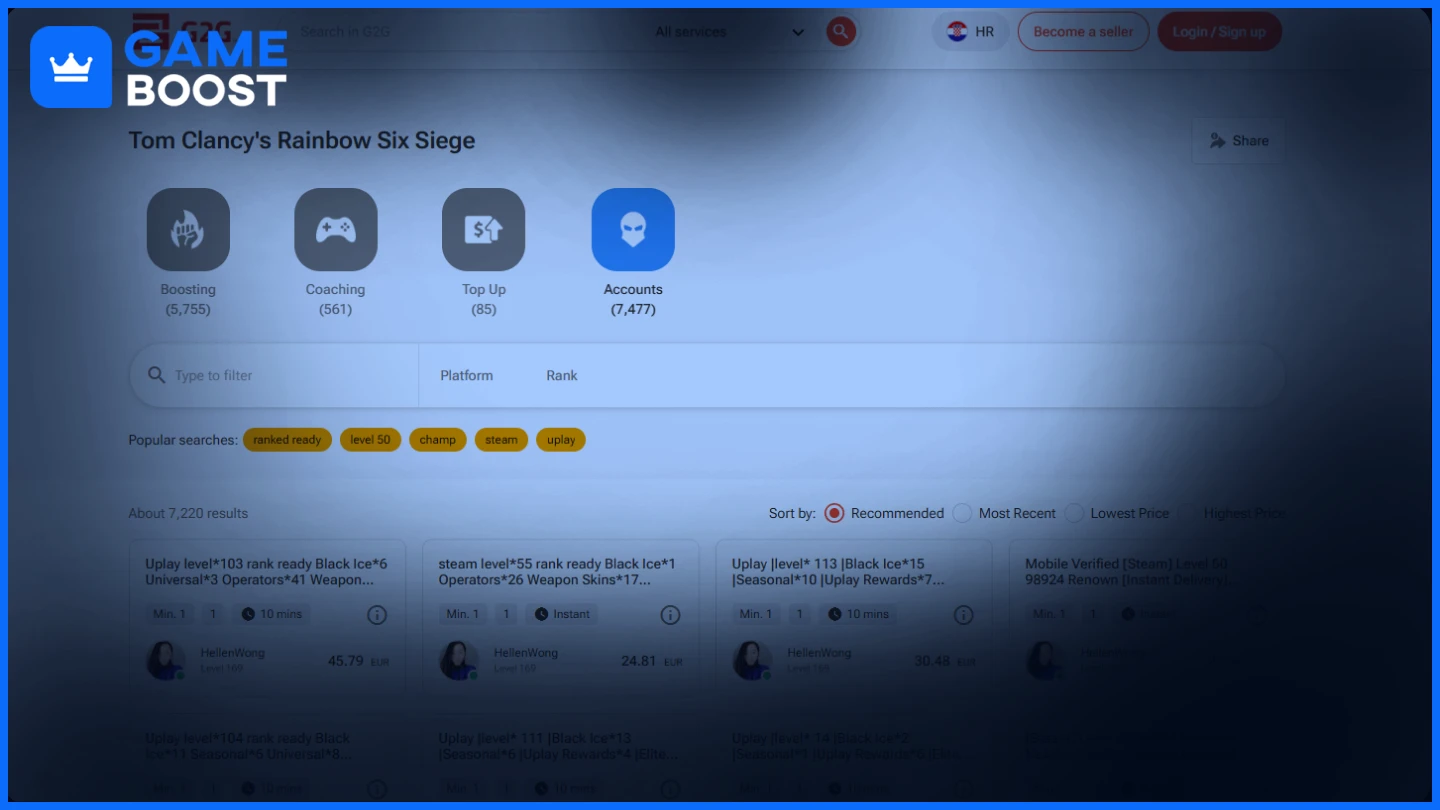1440x810 pixels.
Task: Open the Platform filter dropdown
Action: click(467, 375)
